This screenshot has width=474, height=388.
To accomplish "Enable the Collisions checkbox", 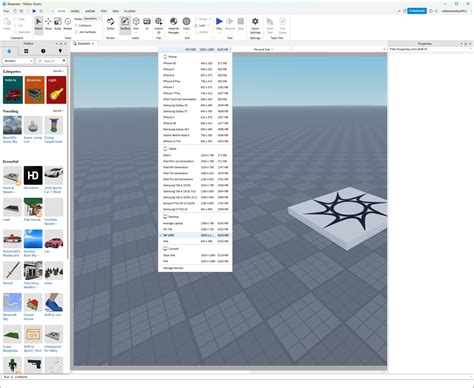I will coord(76,25).
